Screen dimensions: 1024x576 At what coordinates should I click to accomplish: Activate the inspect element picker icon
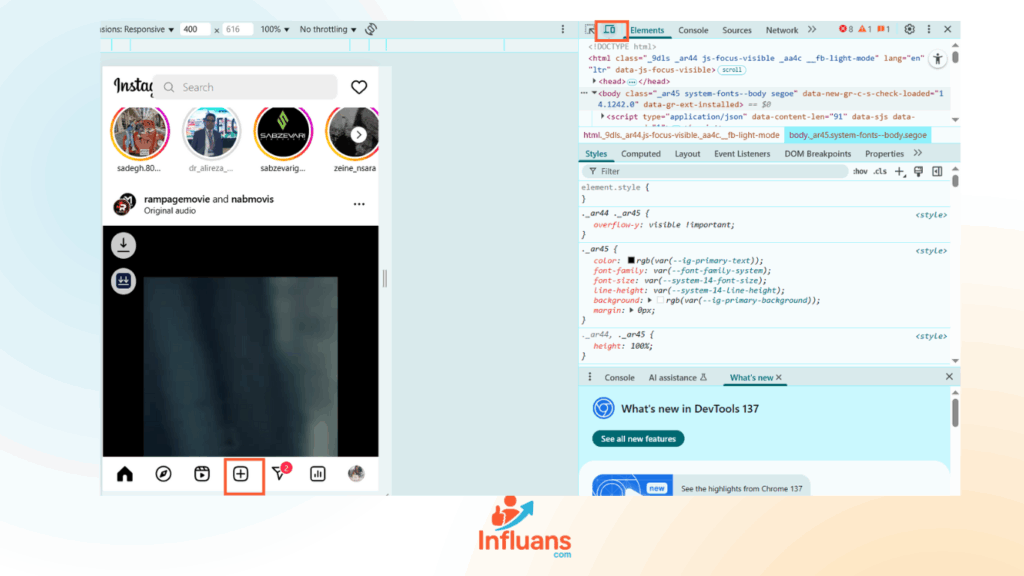coord(590,29)
